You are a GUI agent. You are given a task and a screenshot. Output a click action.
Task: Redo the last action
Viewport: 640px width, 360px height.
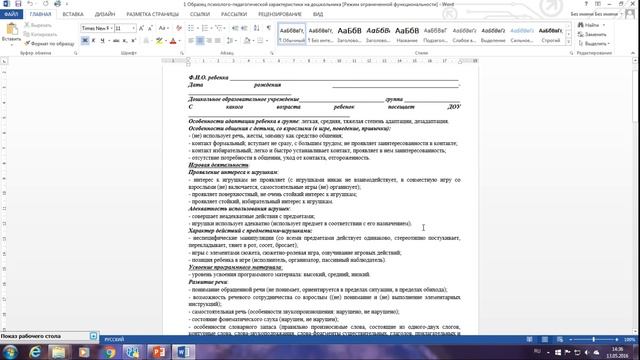point(45,4)
